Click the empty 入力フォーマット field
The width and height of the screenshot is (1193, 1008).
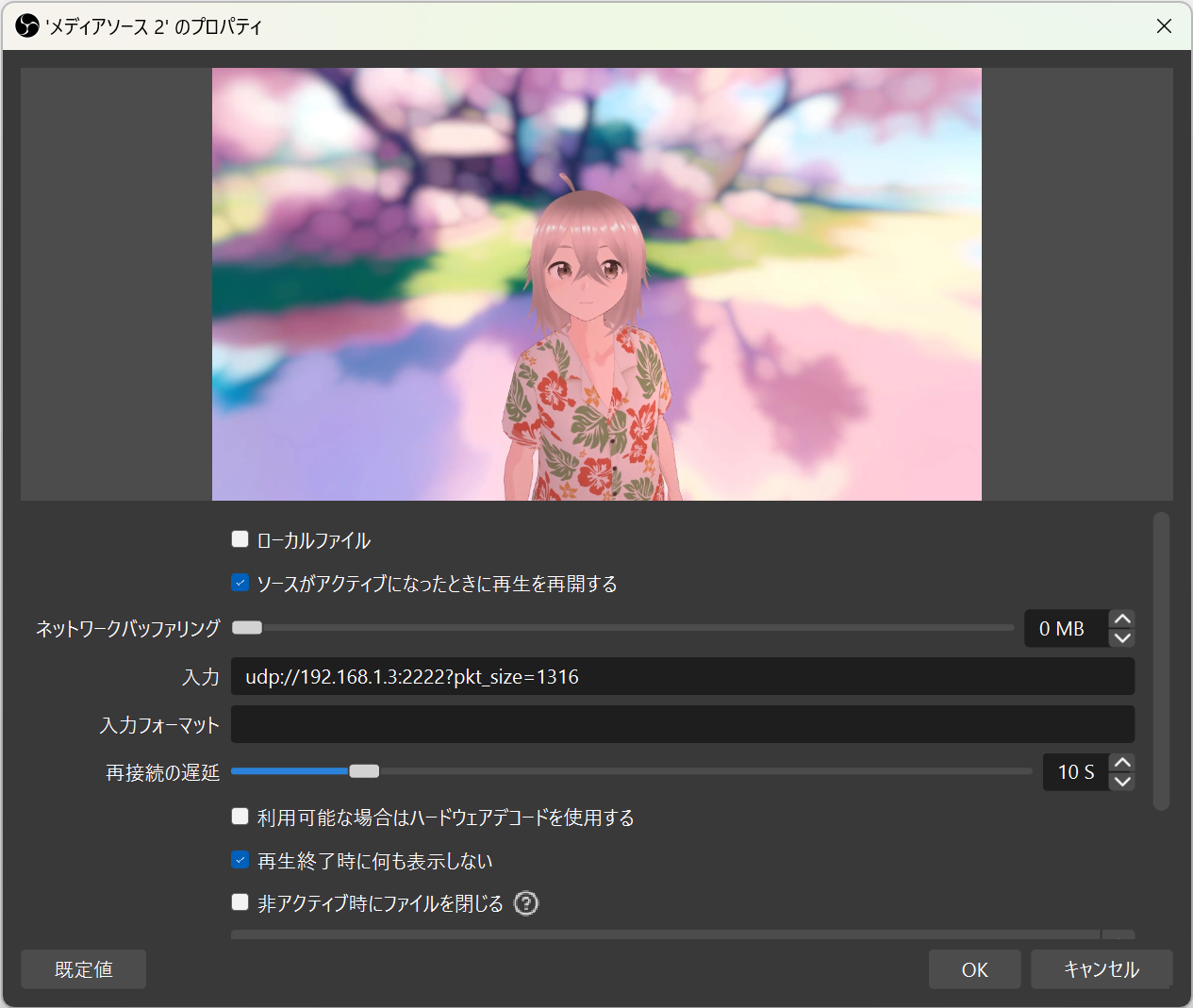[683, 724]
